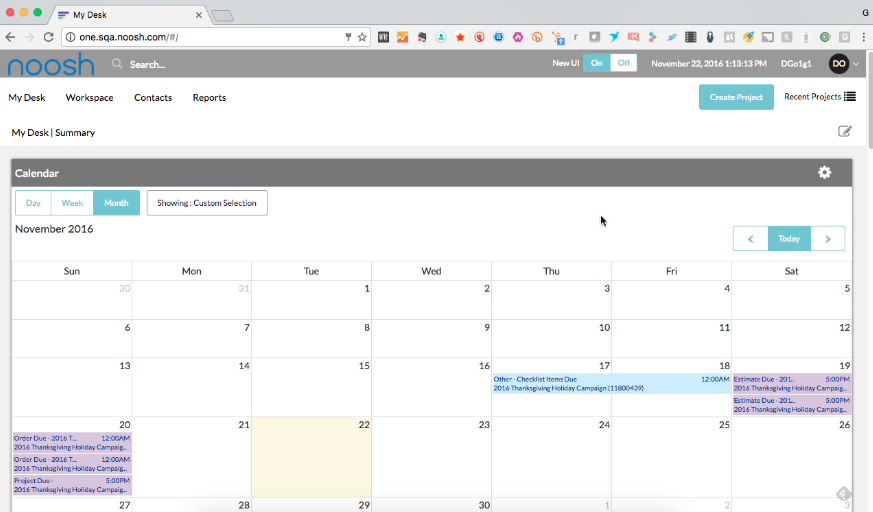The height and width of the screenshot is (512, 873).
Task: Go to previous month arrow
Action: tap(751, 239)
